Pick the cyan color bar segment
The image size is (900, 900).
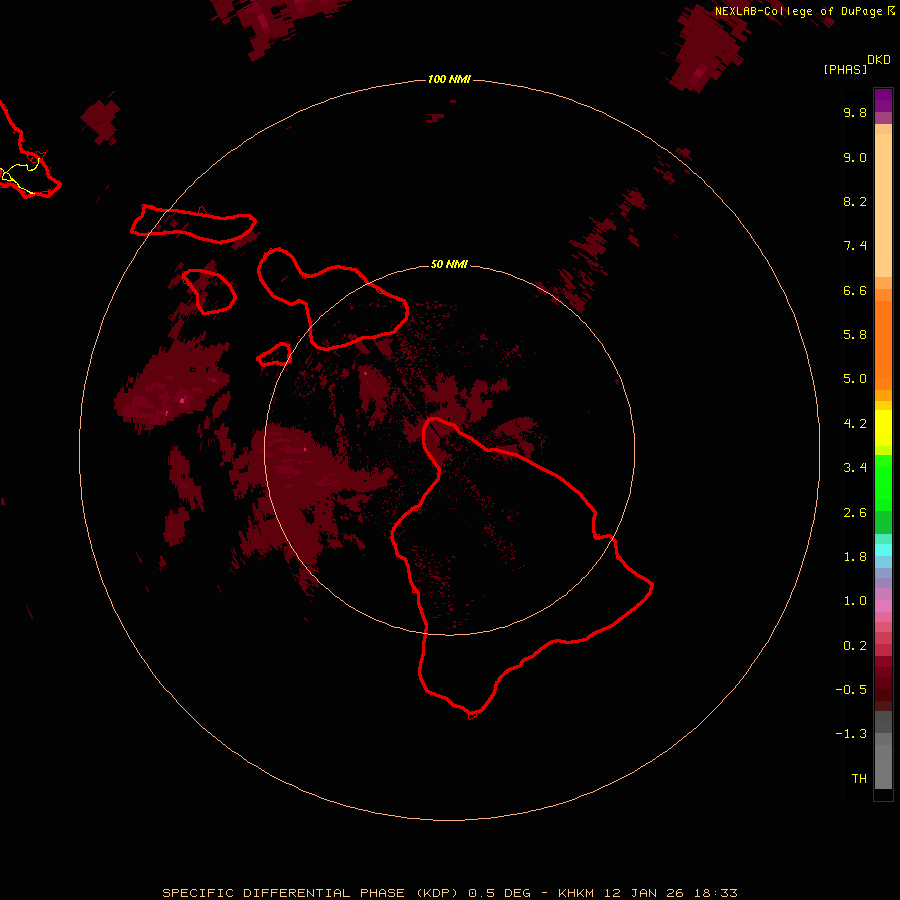click(883, 550)
